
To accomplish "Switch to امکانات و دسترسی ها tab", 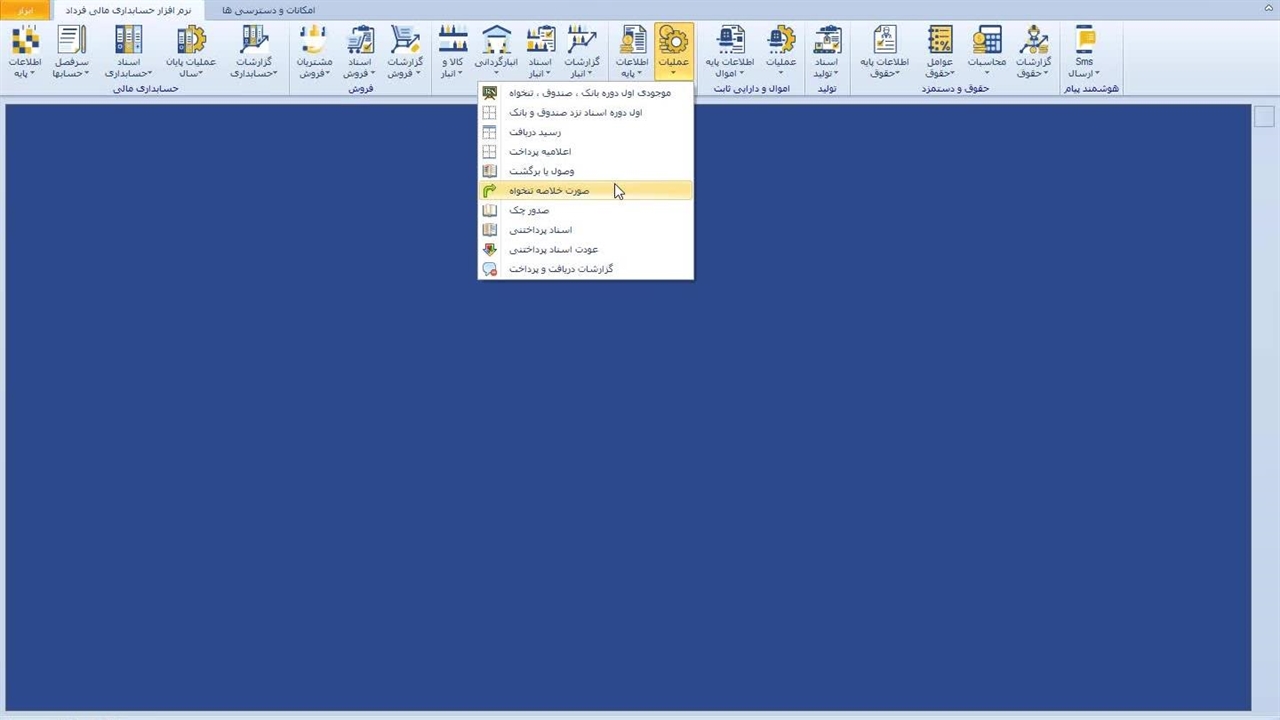I will click(x=268, y=10).
